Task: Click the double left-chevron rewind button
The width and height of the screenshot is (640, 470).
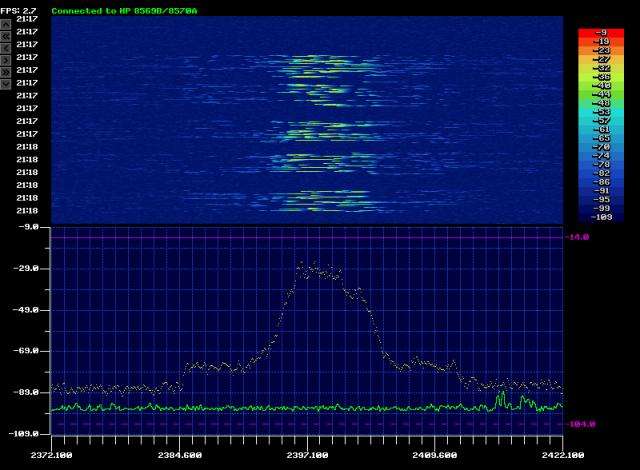Action: 5,36
